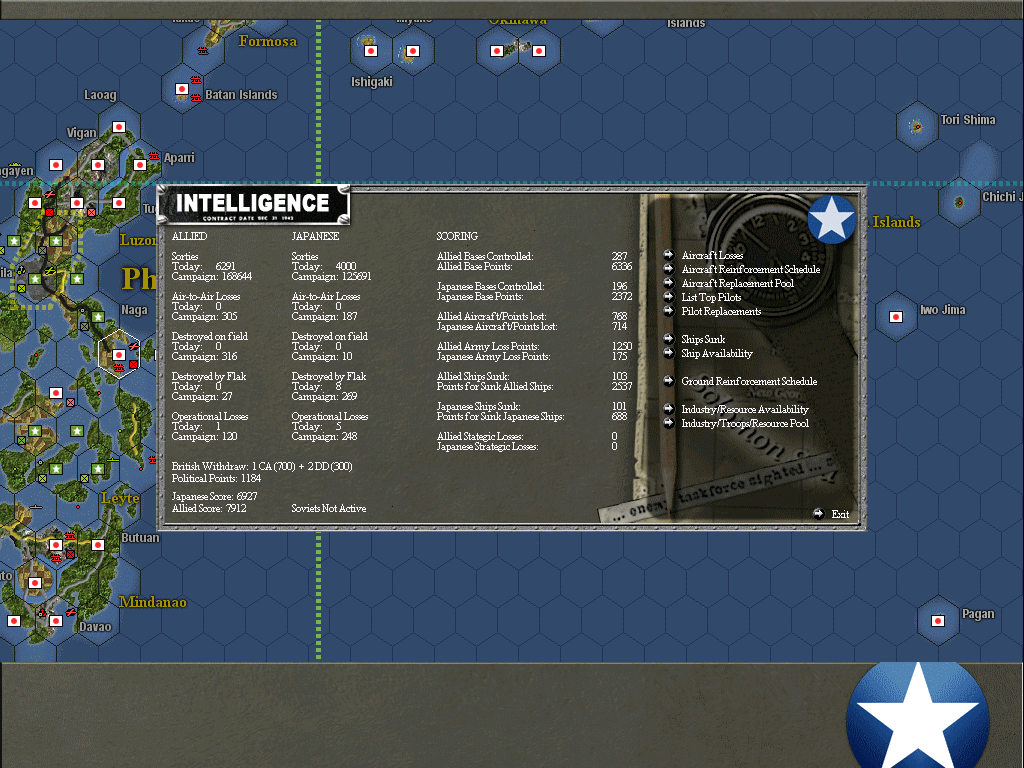Select the Aparri Japanese base flag

pos(140,165)
